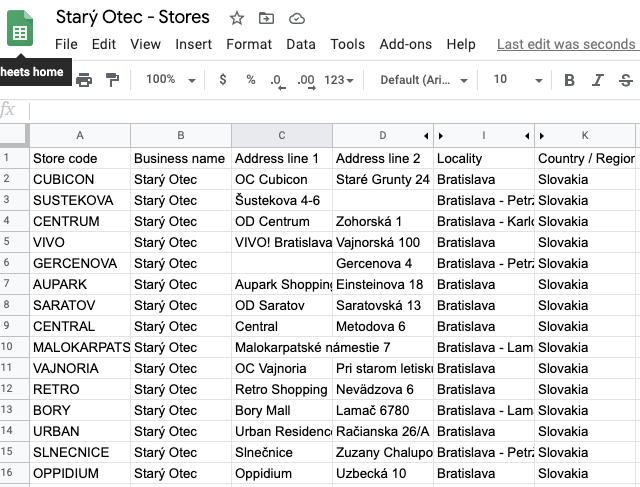Viewport: 640px width, 487px height.
Task: Select the OD Saratov cell
Action: coord(282,305)
